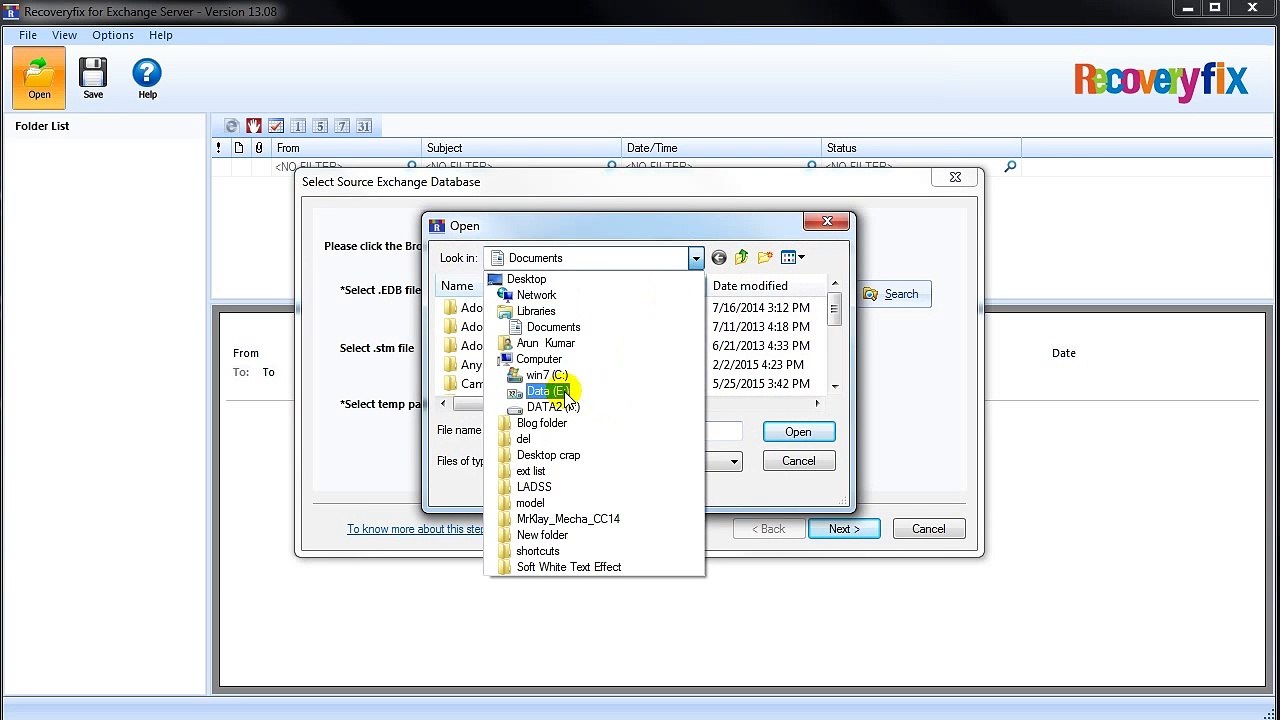Select the Data (E:) drive
1280x720 pixels.
[x=547, y=391]
